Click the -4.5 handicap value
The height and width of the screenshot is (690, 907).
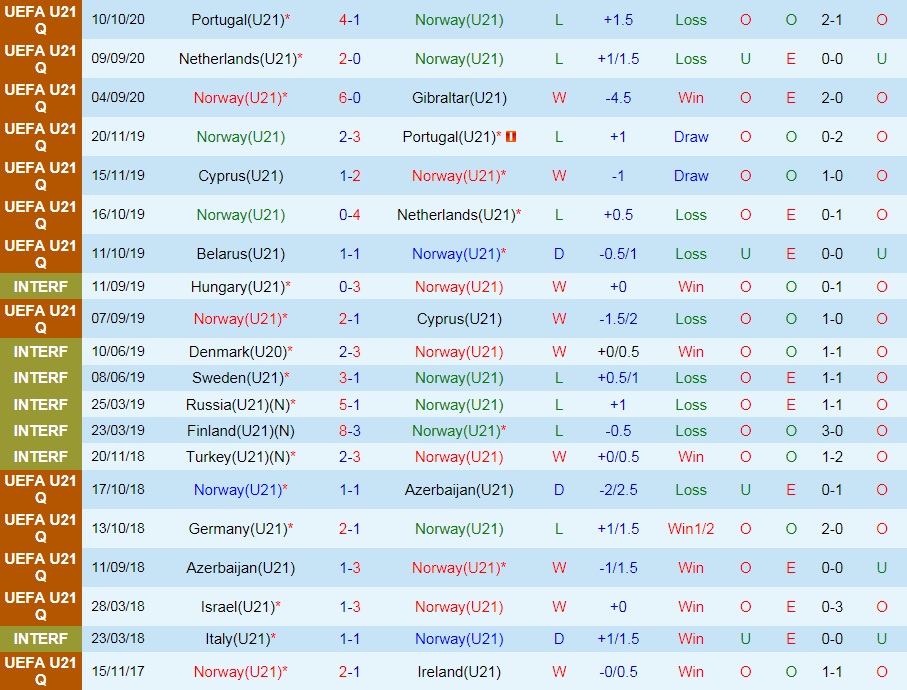pos(618,98)
